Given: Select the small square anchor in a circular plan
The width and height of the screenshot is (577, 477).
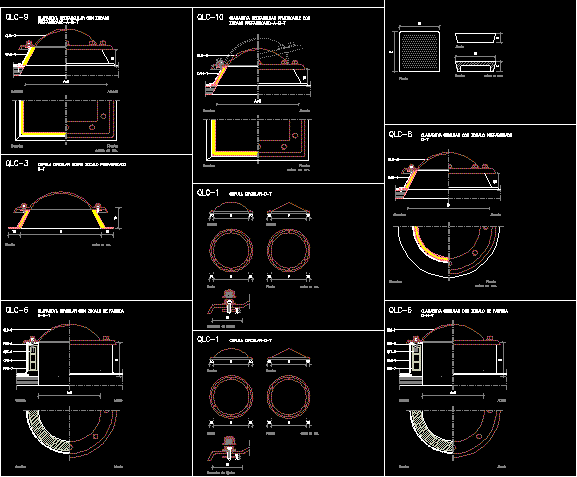Looking at the screenshot, I should 96,437.
